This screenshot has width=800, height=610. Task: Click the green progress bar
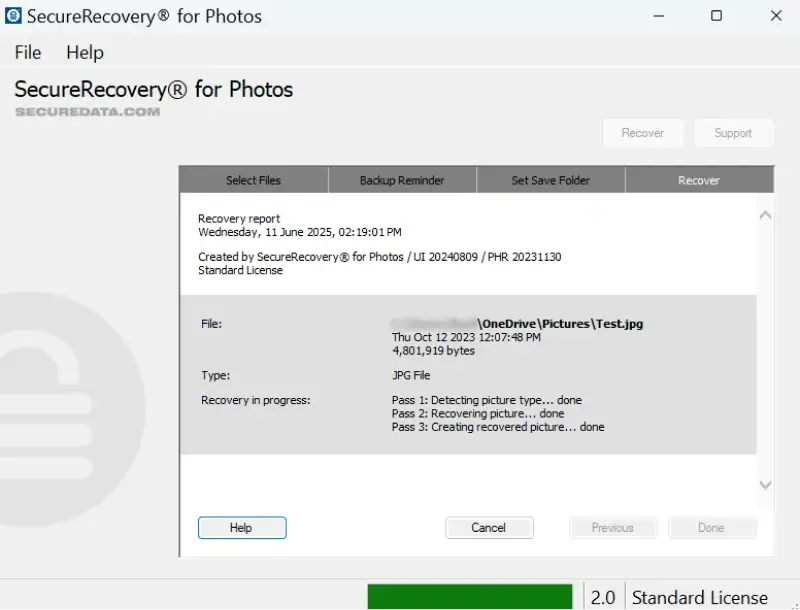pyautogui.click(x=470, y=597)
